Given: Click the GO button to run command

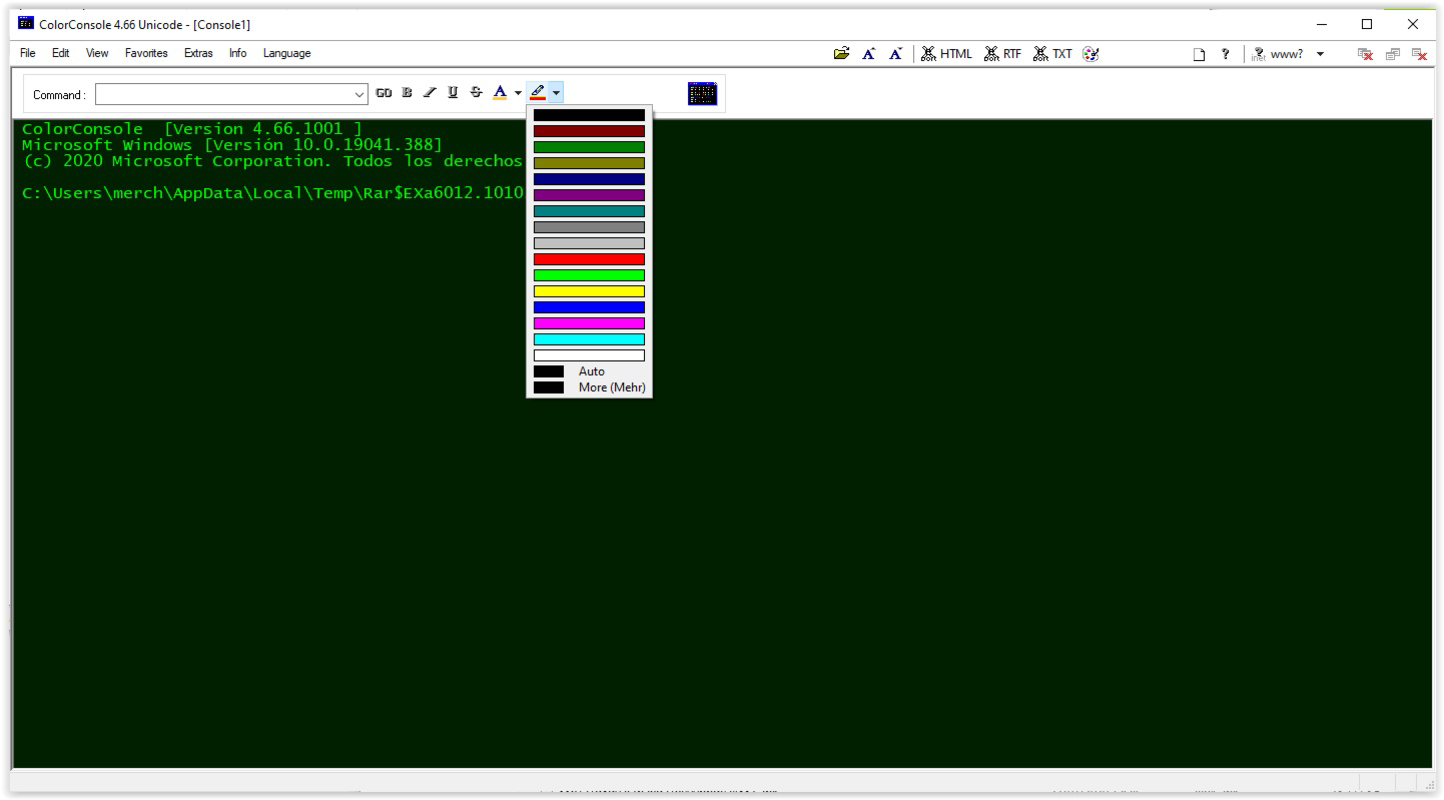Looking at the screenshot, I should pos(384,93).
